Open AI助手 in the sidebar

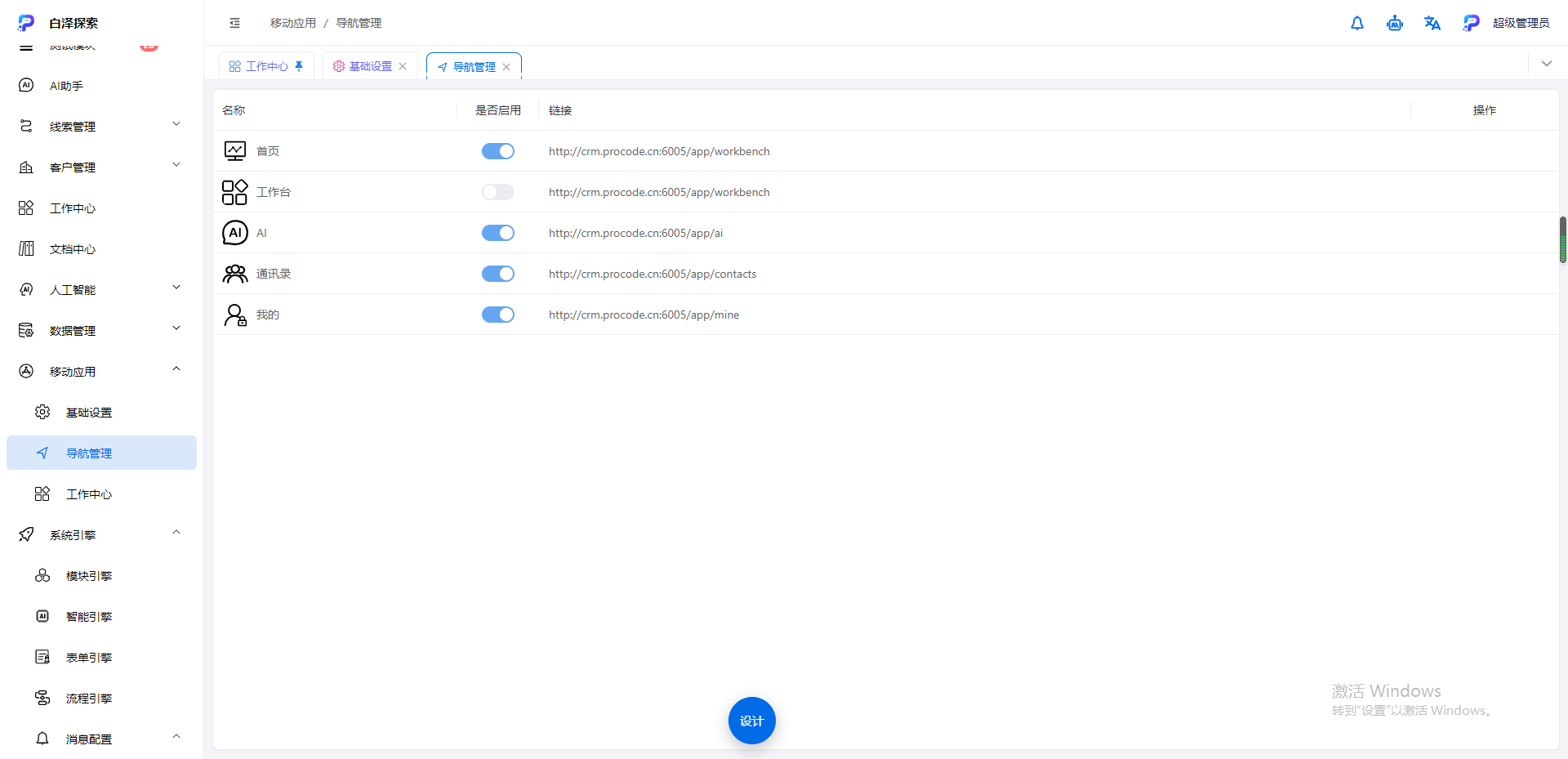point(101,86)
